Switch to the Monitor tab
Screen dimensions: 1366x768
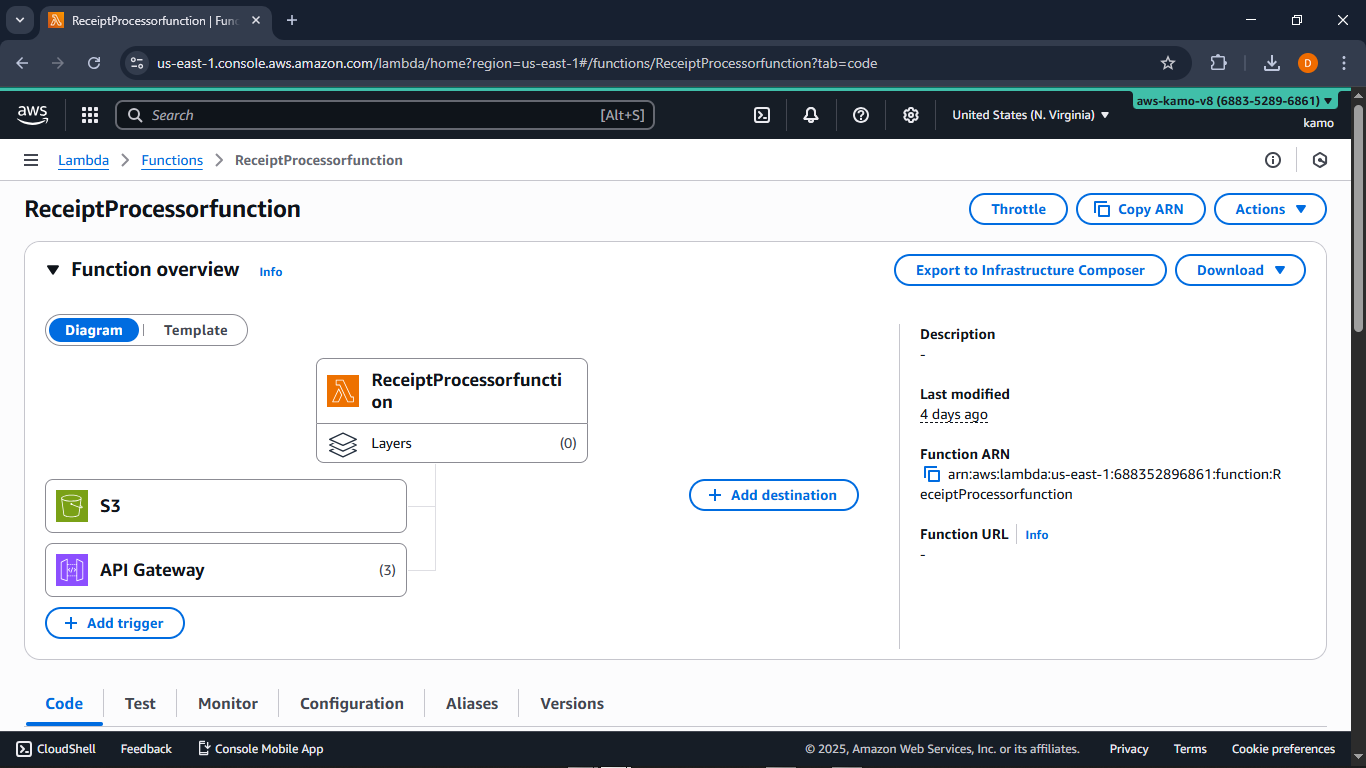pos(227,703)
